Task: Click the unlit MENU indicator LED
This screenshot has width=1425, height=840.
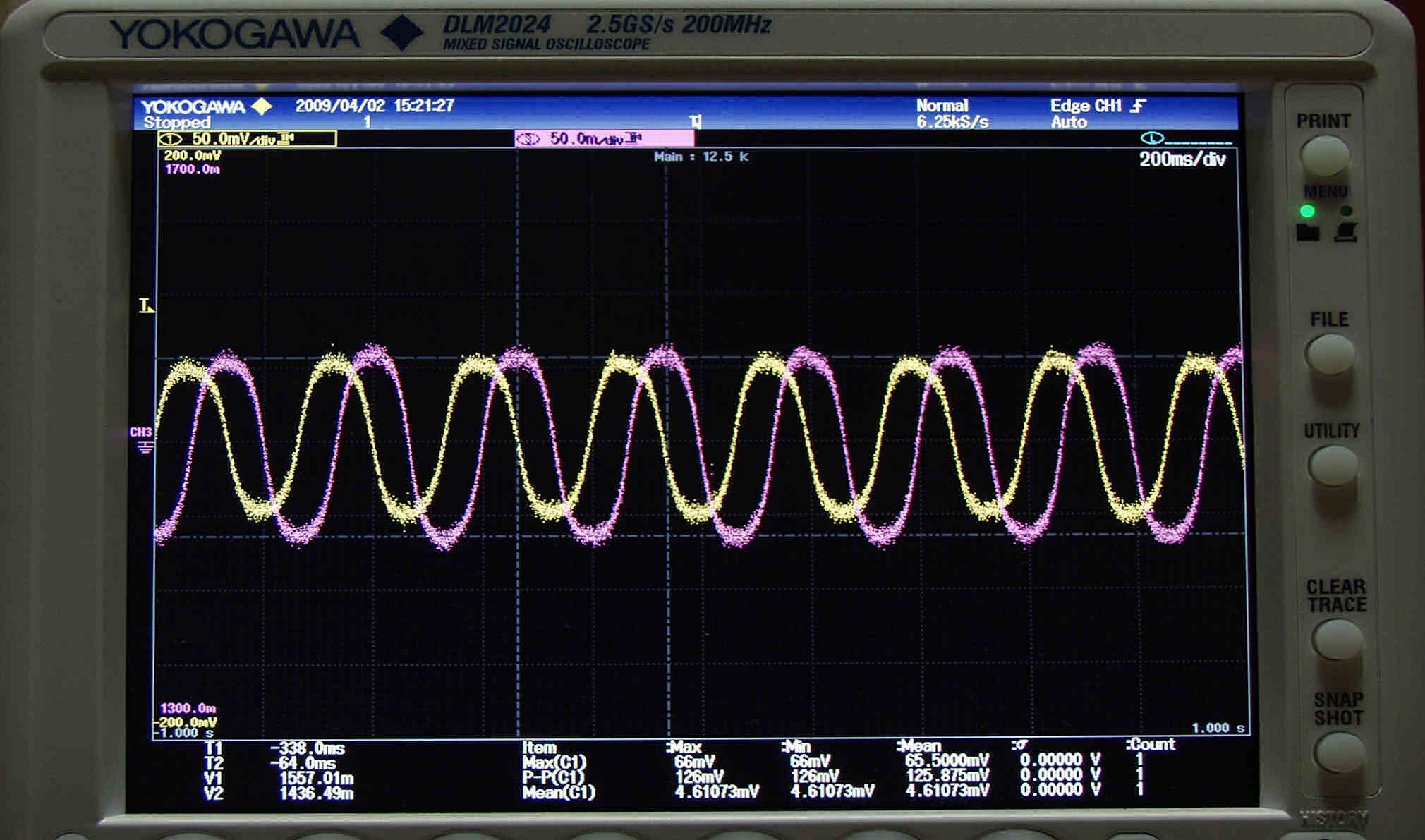Action: tap(1346, 211)
